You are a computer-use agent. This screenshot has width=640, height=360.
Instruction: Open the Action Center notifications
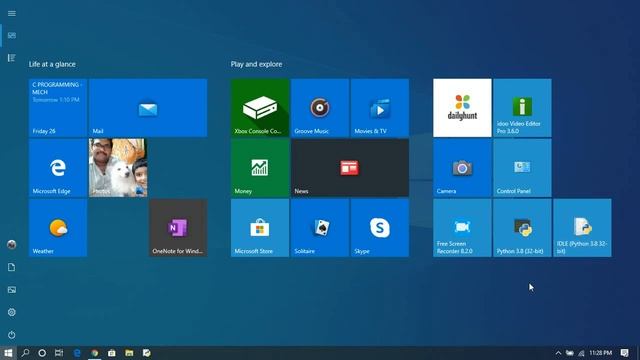click(x=624, y=353)
